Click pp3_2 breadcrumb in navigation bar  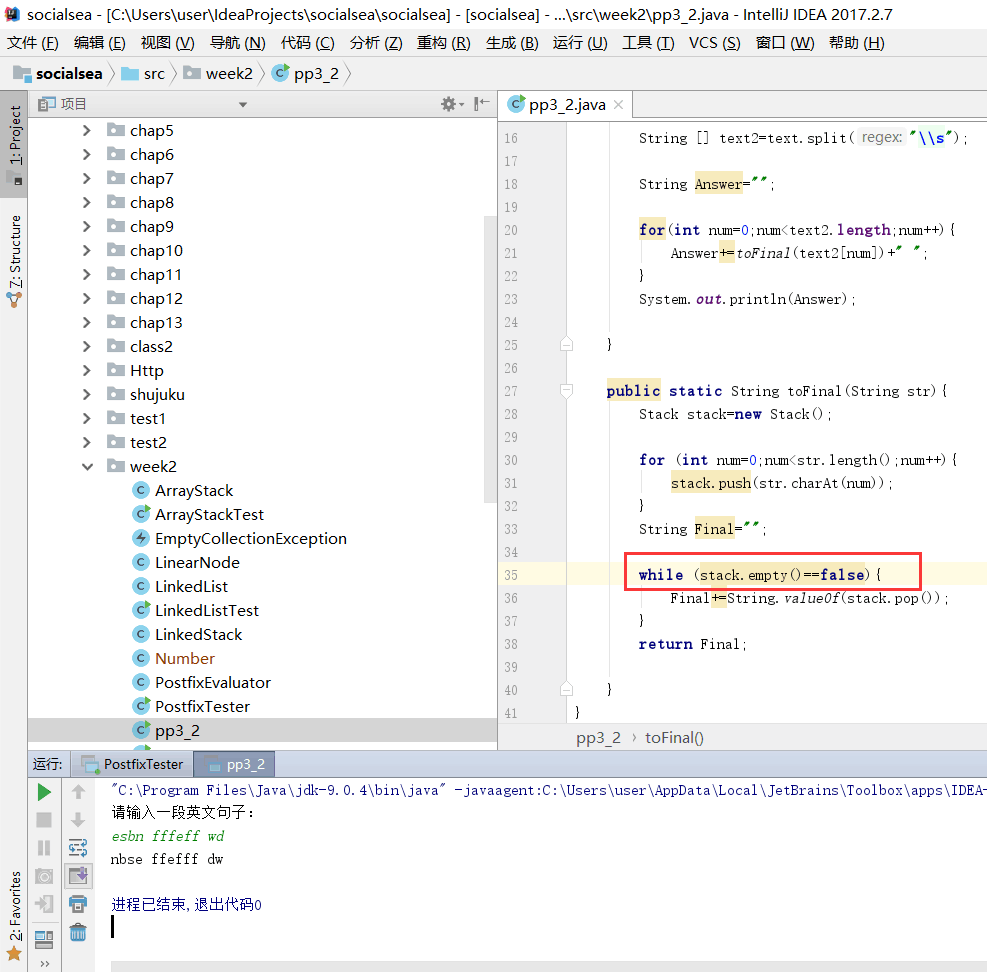(305, 74)
